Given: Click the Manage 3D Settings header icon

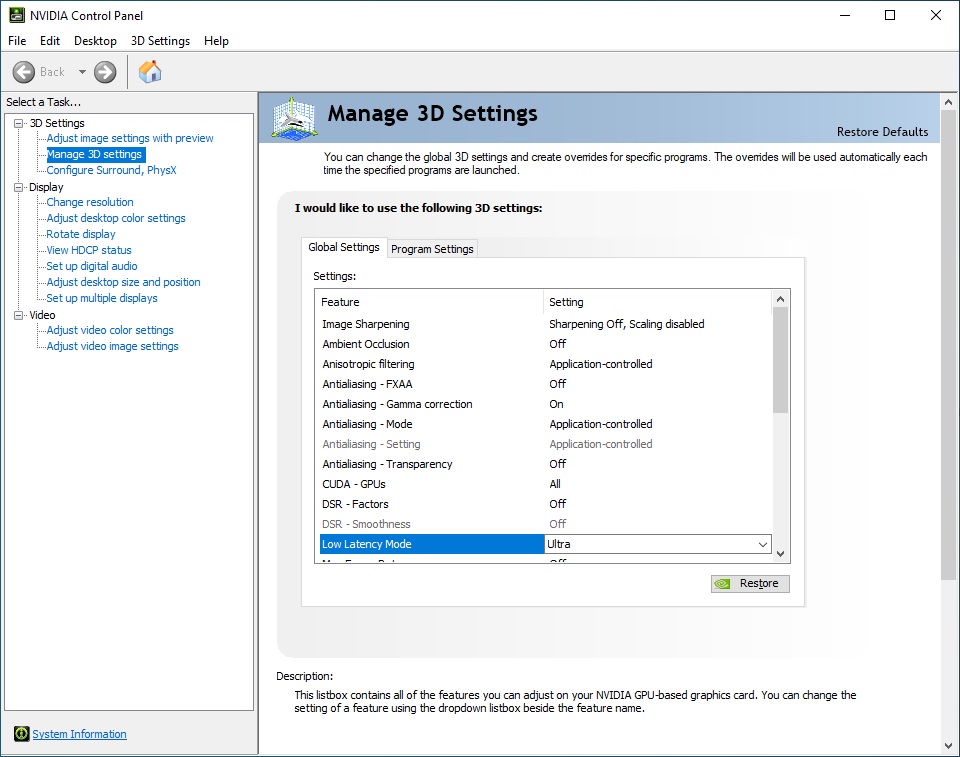Looking at the screenshot, I should point(294,119).
